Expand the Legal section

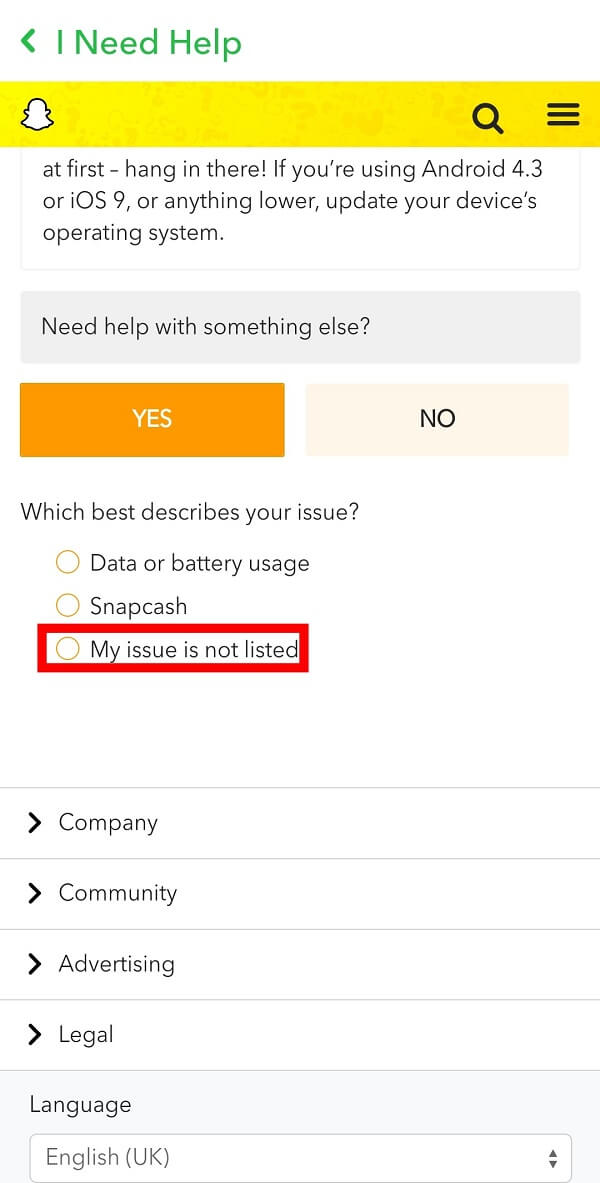[88, 1035]
